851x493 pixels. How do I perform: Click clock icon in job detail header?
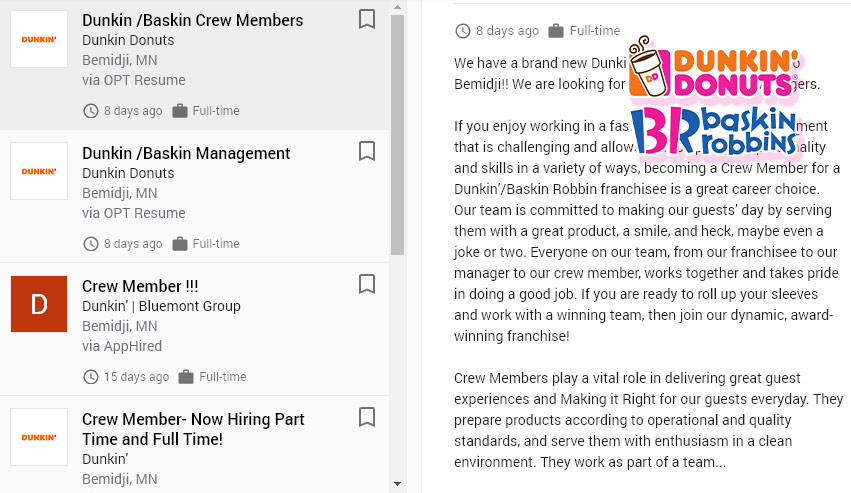pos(462,31)
